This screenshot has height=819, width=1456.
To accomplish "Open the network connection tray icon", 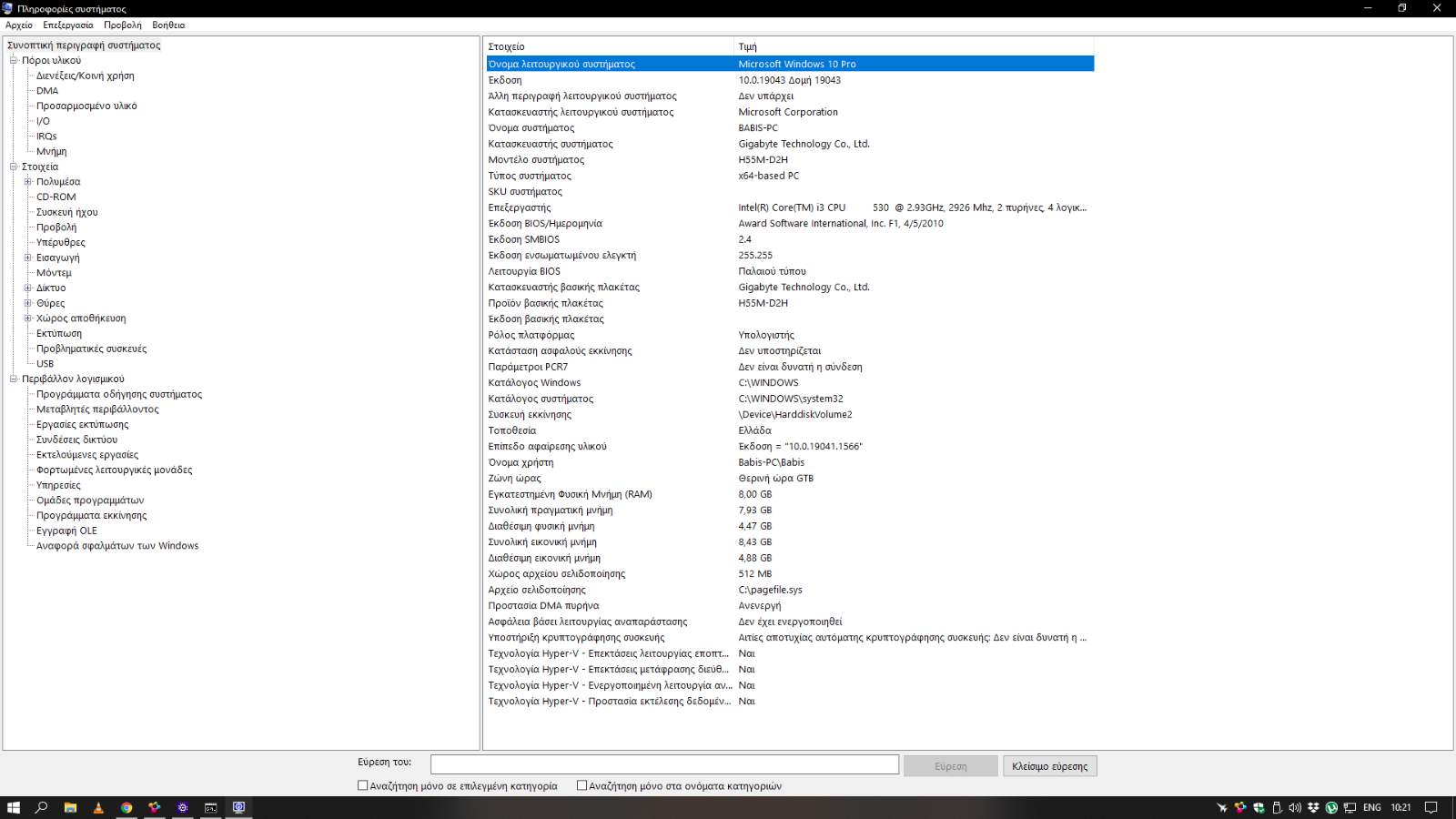I will click(1350, 807).
